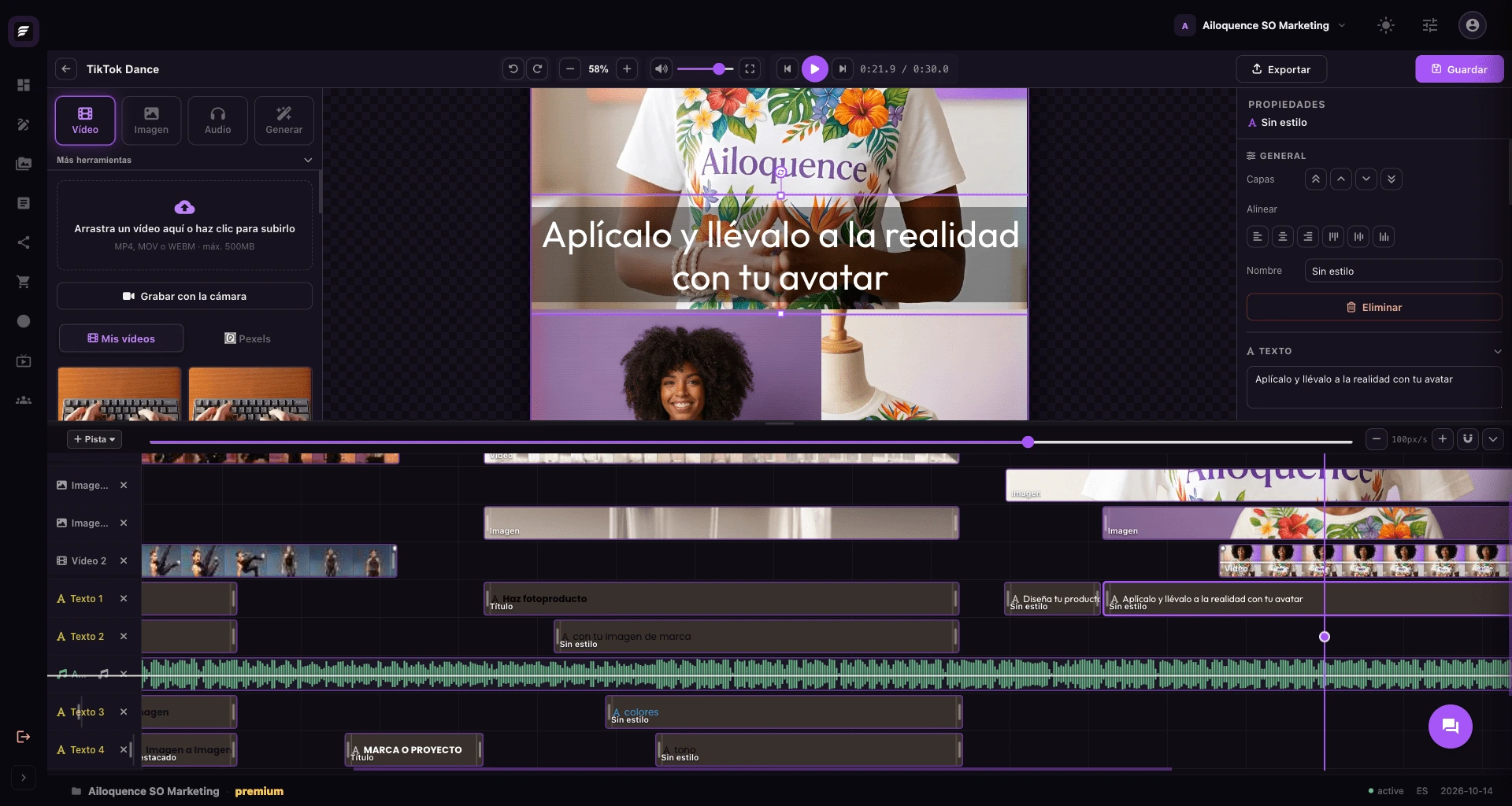Open the shopping cart sidebar icon
The height and width of the screenshot is (806, 1512).
click(24, 282)
